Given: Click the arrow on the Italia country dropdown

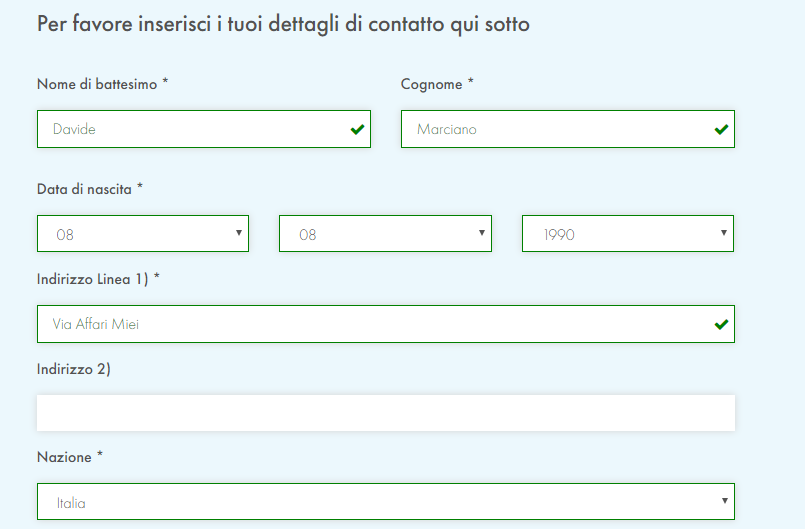Looking at the screenshot, I should pyautogui.click(x=723, y=501).
